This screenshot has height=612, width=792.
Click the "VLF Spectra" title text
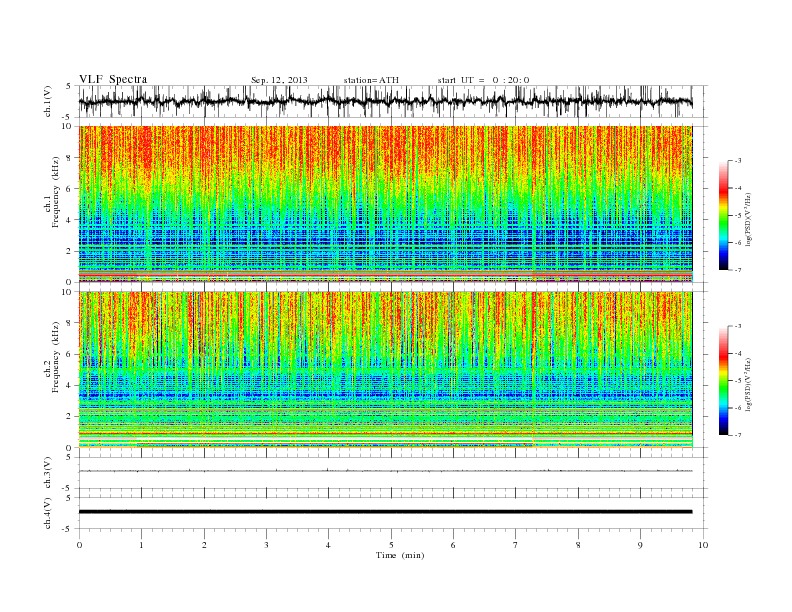(113, 79)
